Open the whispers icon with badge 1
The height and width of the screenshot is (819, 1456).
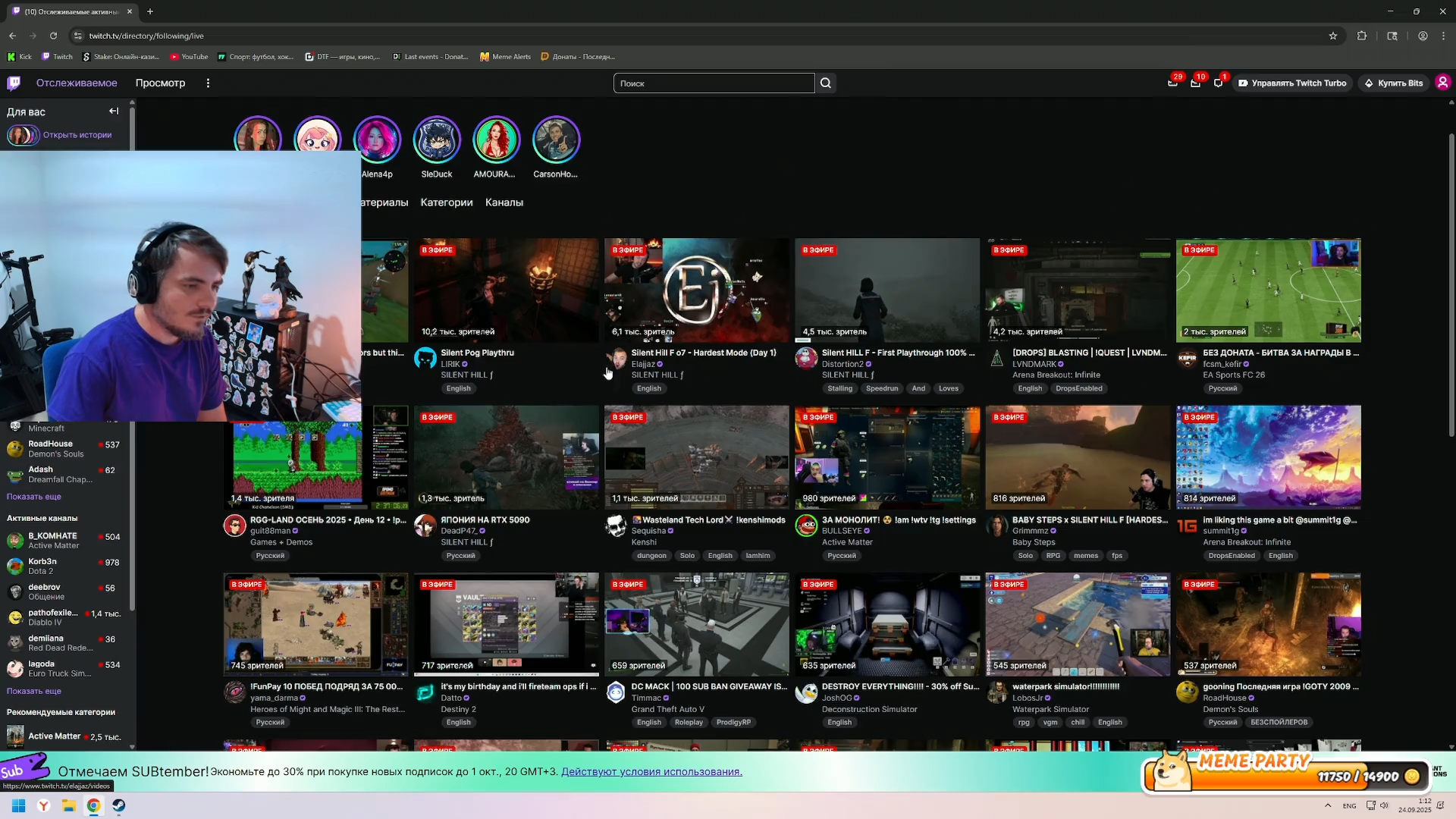[x=1219, y=83]
